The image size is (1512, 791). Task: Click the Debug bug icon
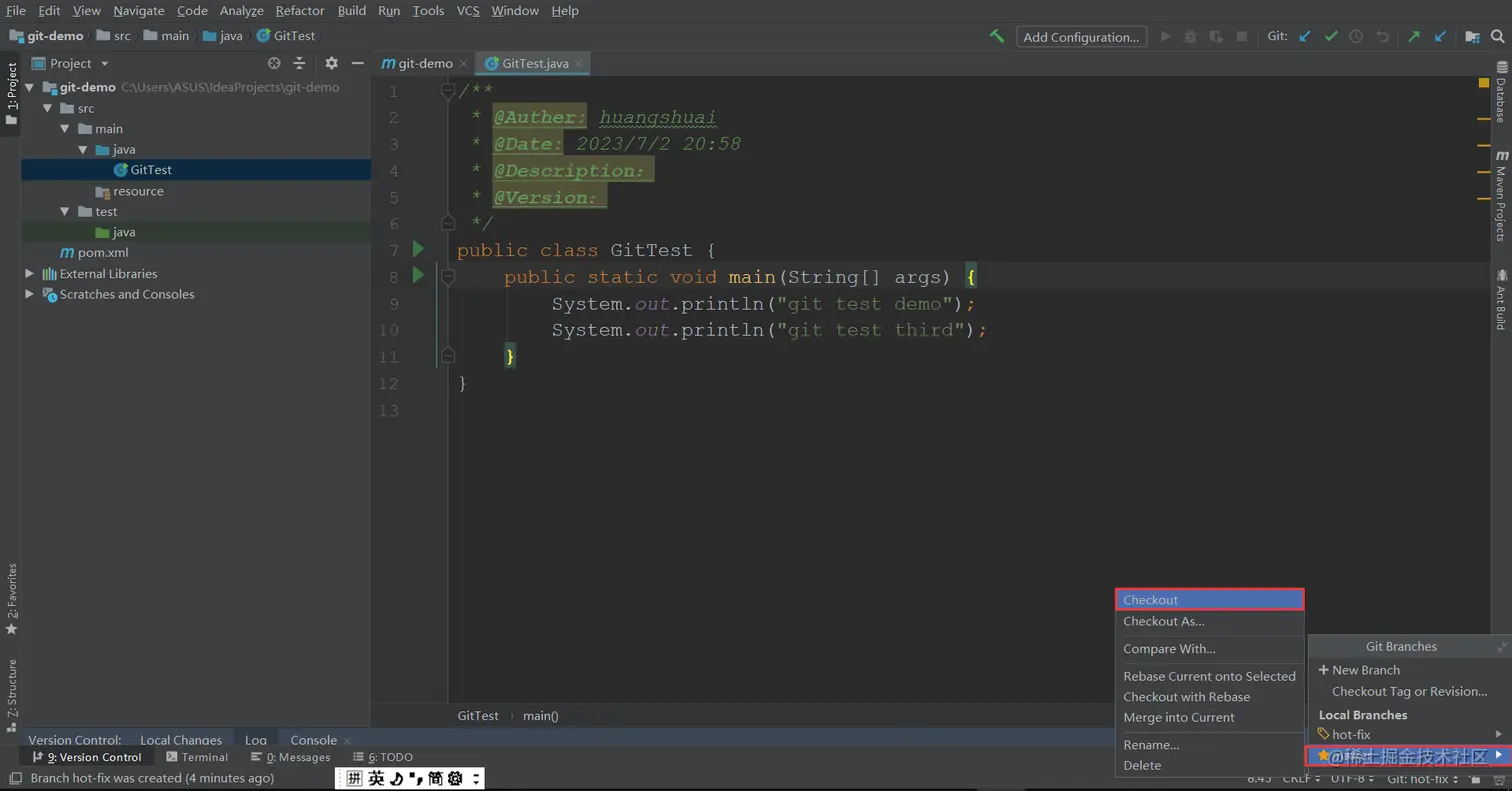1190,36
